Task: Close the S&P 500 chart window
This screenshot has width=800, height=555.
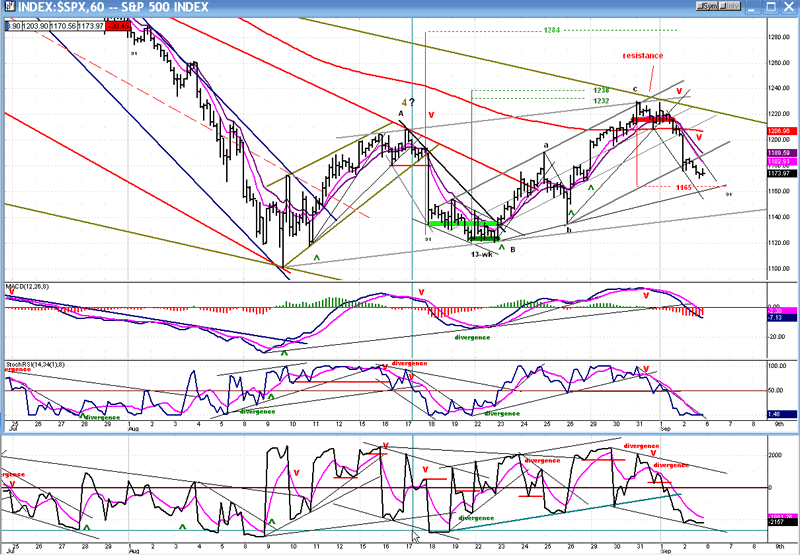Action: point(790,7)
